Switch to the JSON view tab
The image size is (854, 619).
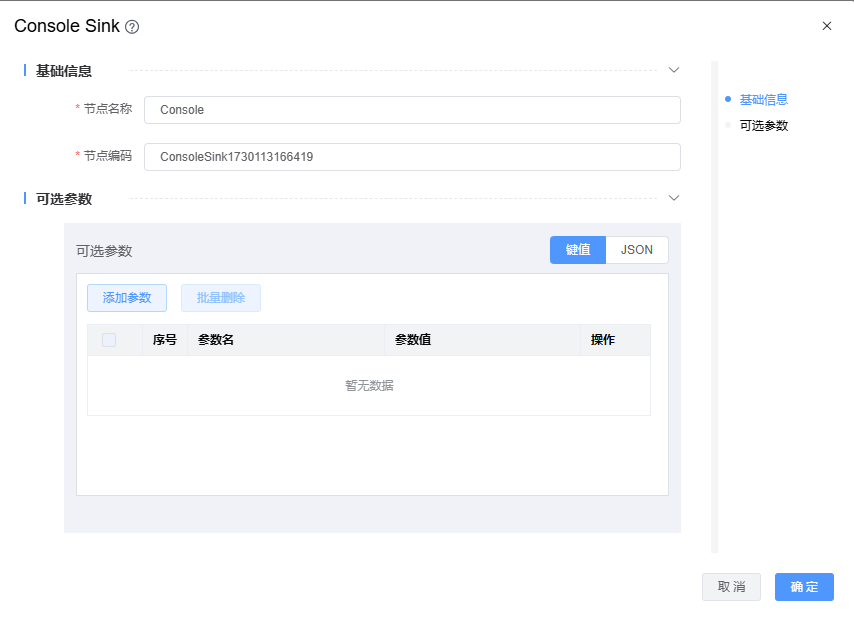637,250
